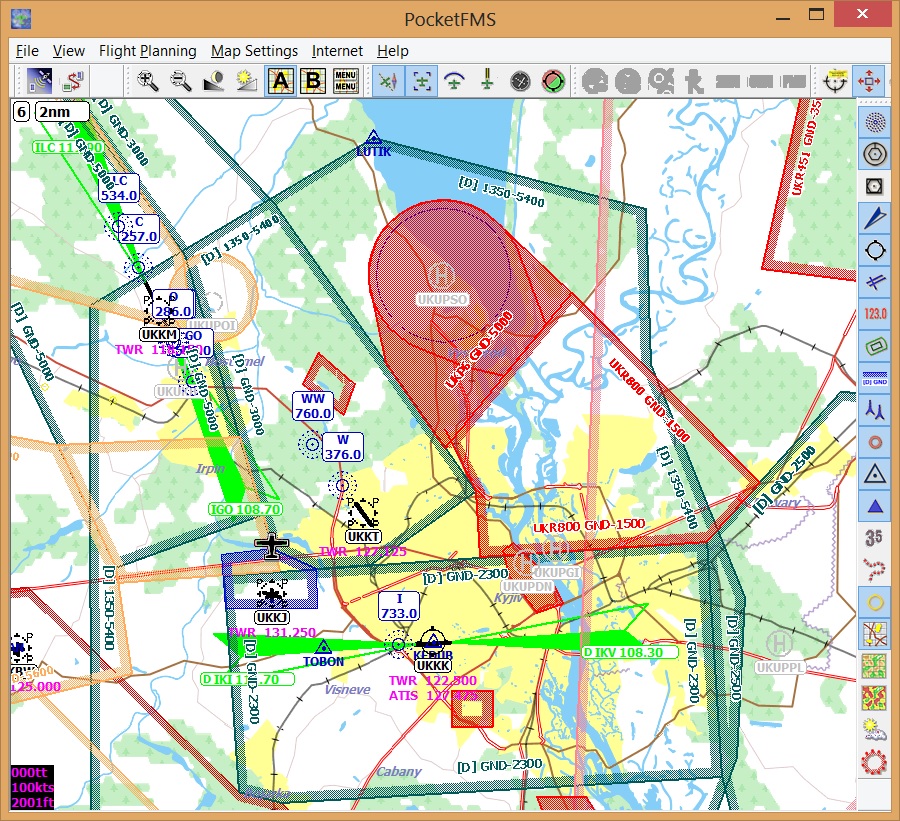Click the 2nm scale indicator
The image size is (900, 821).
pyautogui.click(x=62, y=111)
